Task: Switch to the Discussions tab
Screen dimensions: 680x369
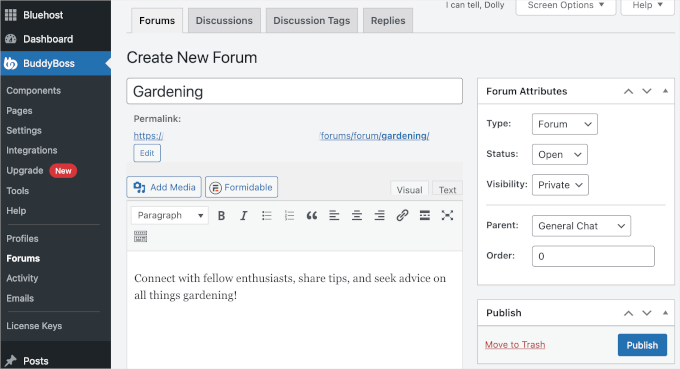Action: pyautogui.click(x=224, y=20)
